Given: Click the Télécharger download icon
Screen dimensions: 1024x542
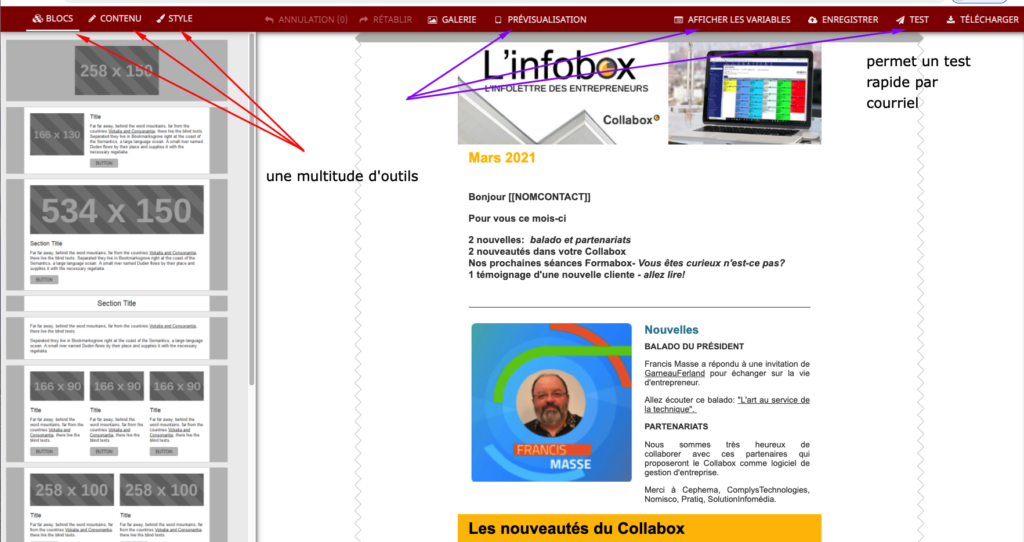Looking at the screenshot, I should [x=950, y=20].
